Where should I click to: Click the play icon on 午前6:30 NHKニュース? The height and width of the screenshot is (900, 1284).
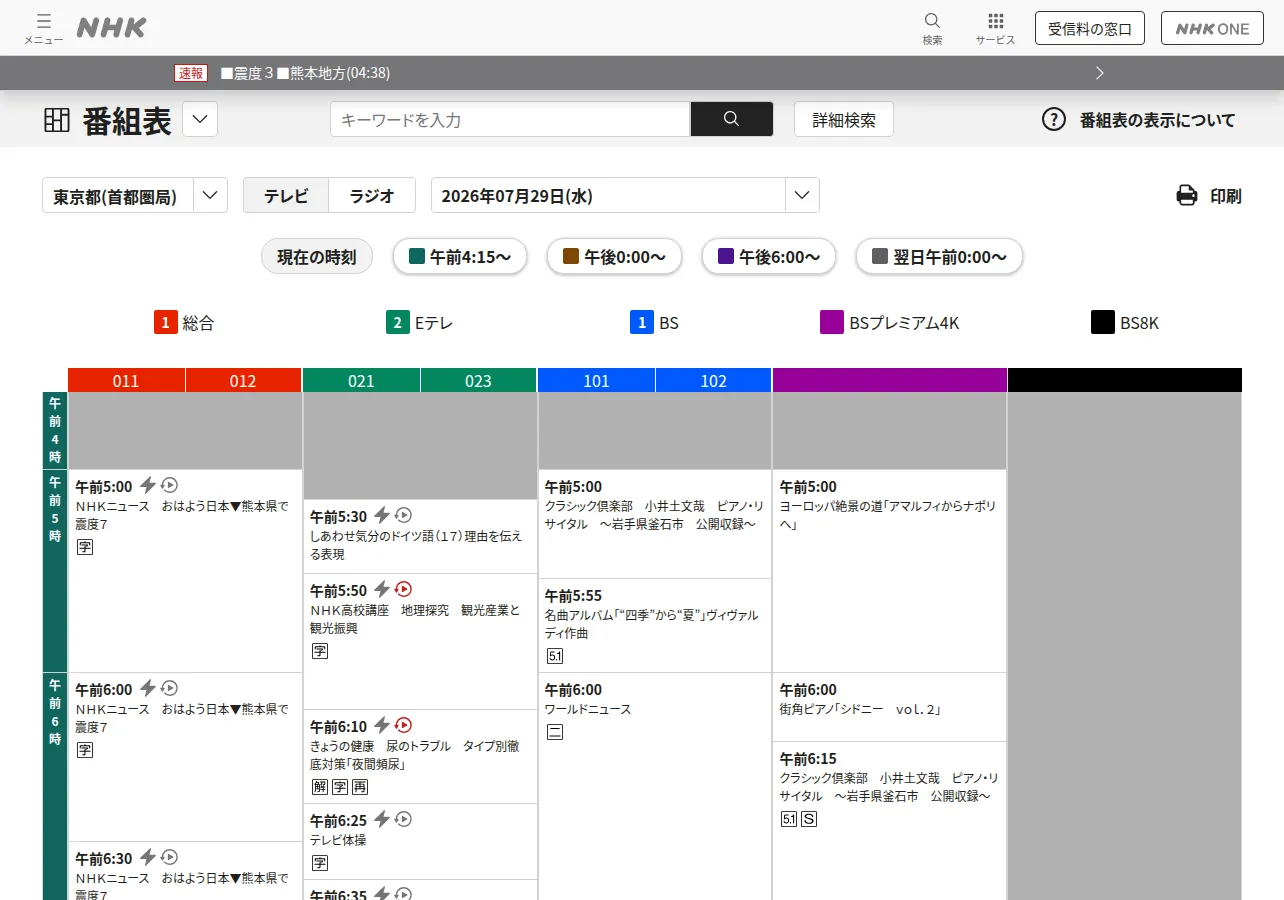pos(170,857)
